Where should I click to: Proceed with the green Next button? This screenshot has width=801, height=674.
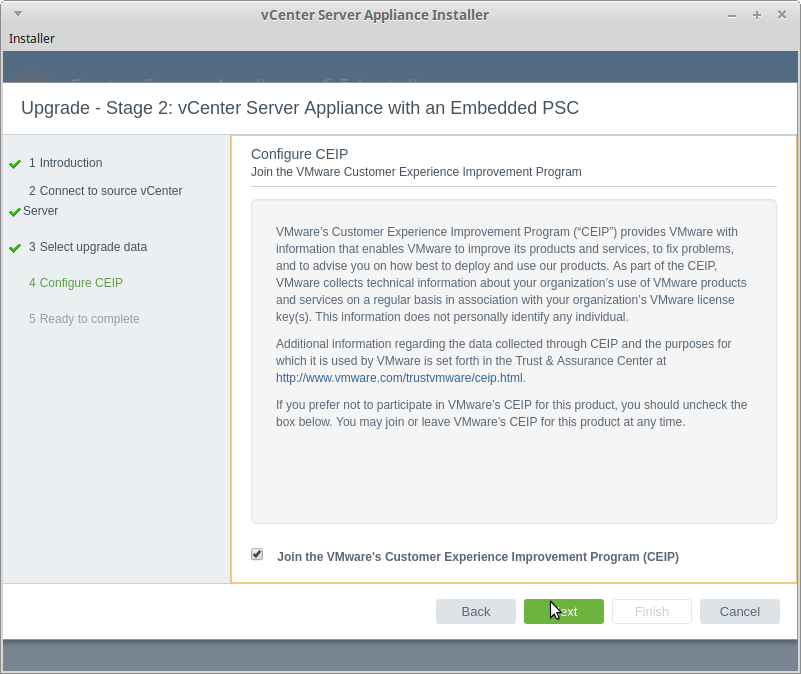[x=563, y=612]
